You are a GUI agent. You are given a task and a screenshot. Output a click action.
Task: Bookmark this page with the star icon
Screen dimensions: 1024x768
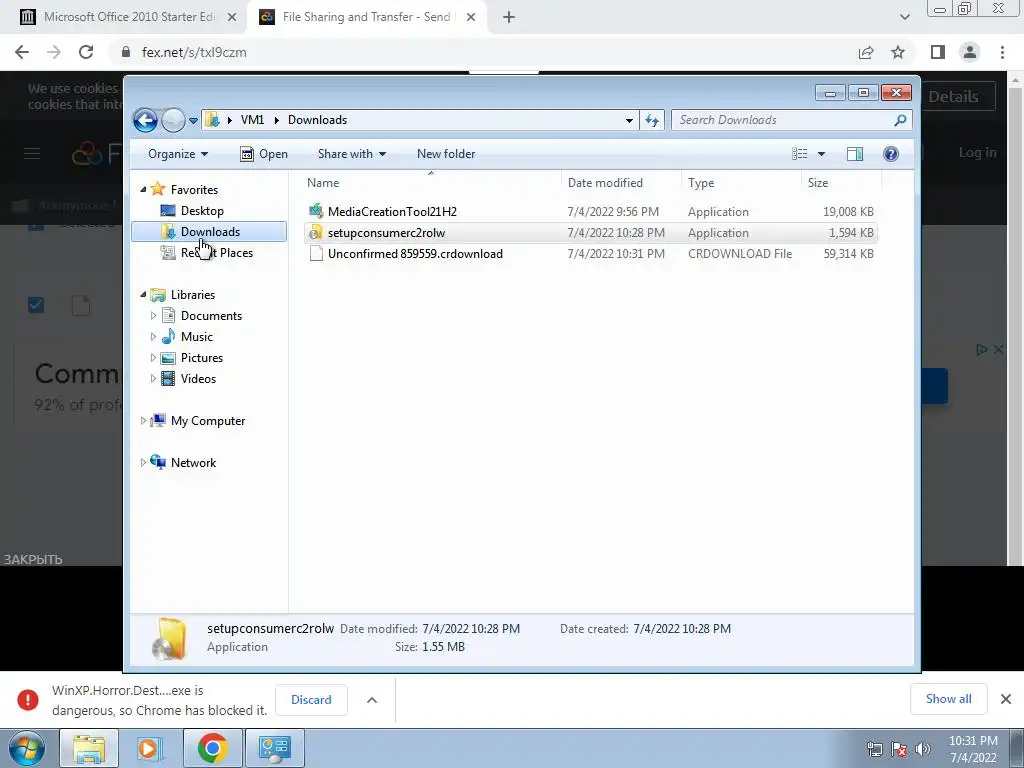coord(898,52)
